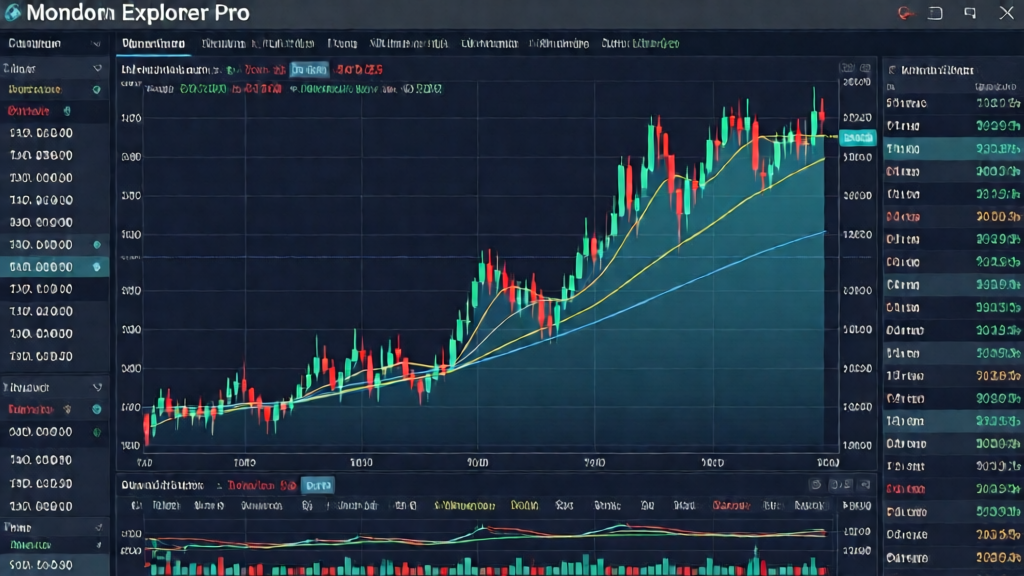Expand the top dropdown in the left sidebar
Screen dimensions: 1024x576
coord(96,44)
